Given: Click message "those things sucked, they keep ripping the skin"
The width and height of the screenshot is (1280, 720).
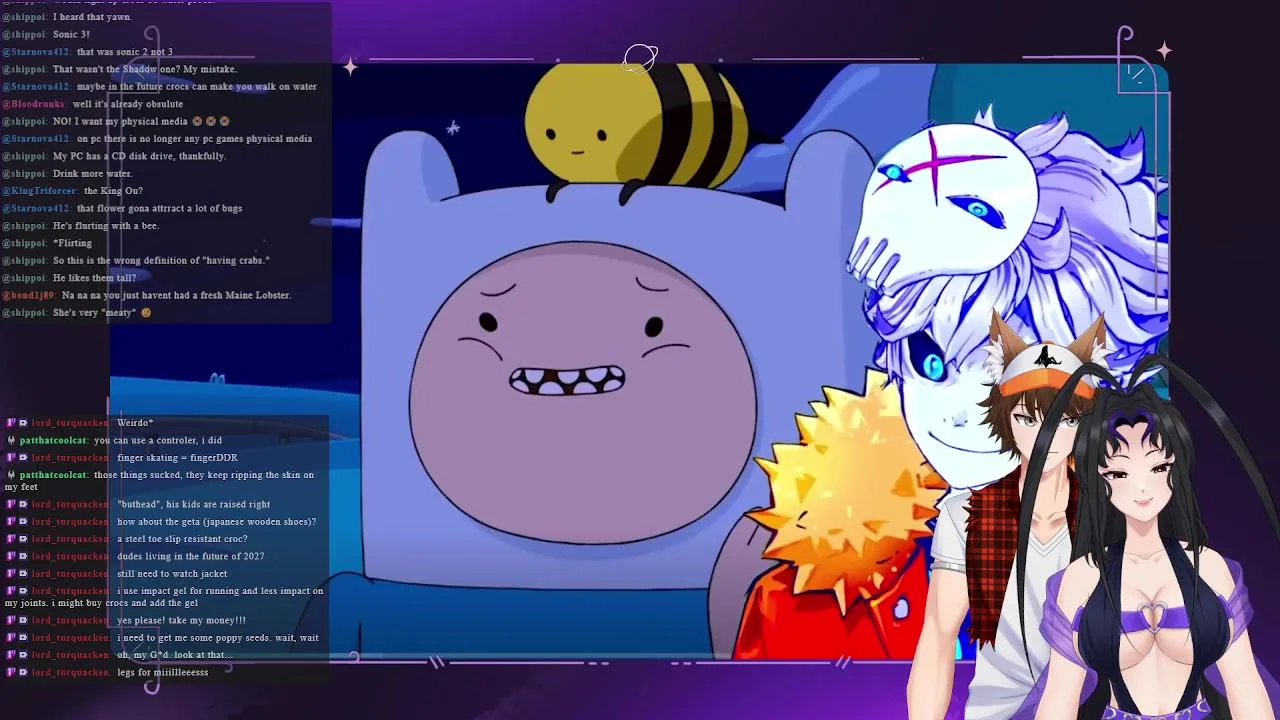Looking at the screenshot, I should (160, 481).
